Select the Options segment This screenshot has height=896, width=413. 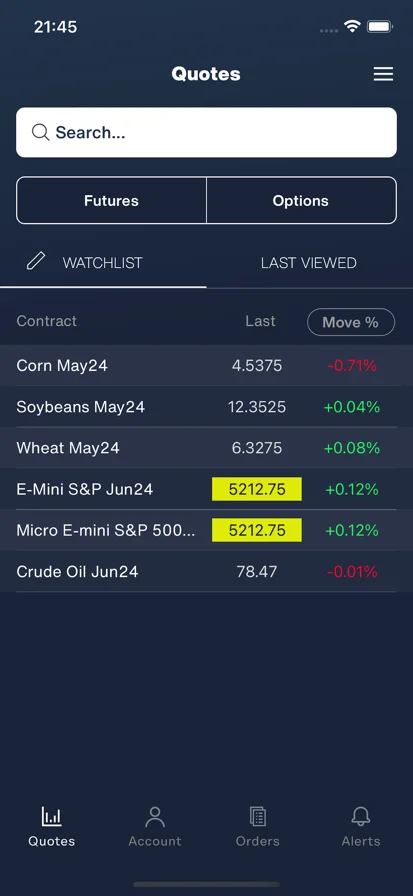[301, 201]
